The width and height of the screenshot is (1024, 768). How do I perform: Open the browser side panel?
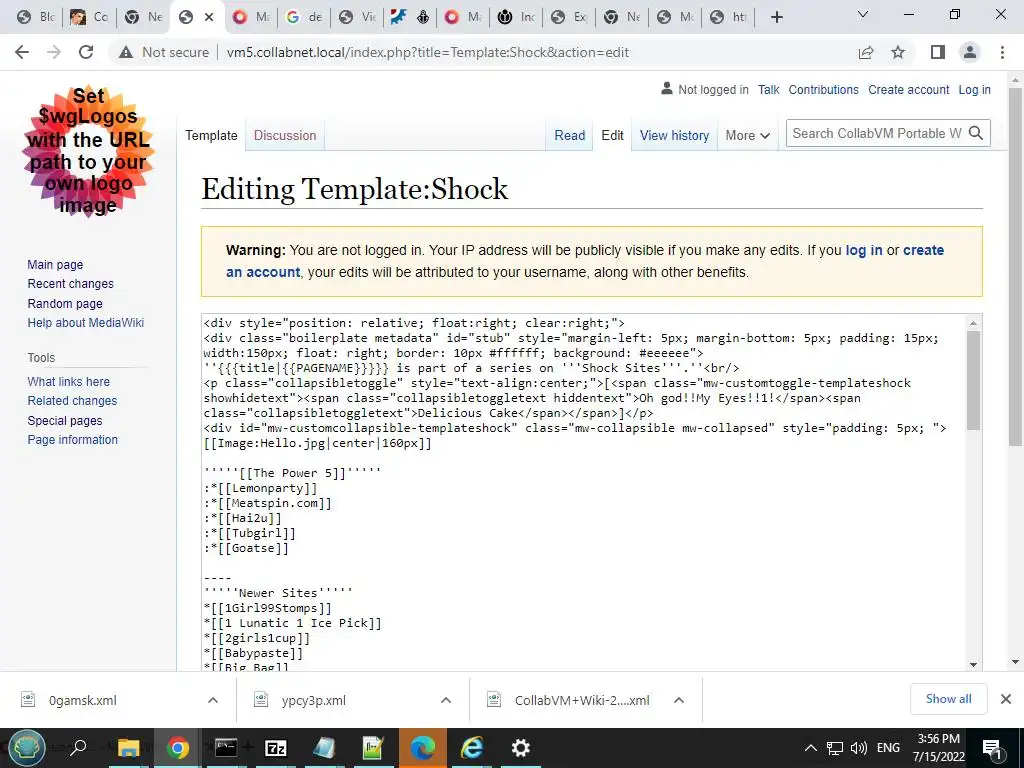pos(938,52)
